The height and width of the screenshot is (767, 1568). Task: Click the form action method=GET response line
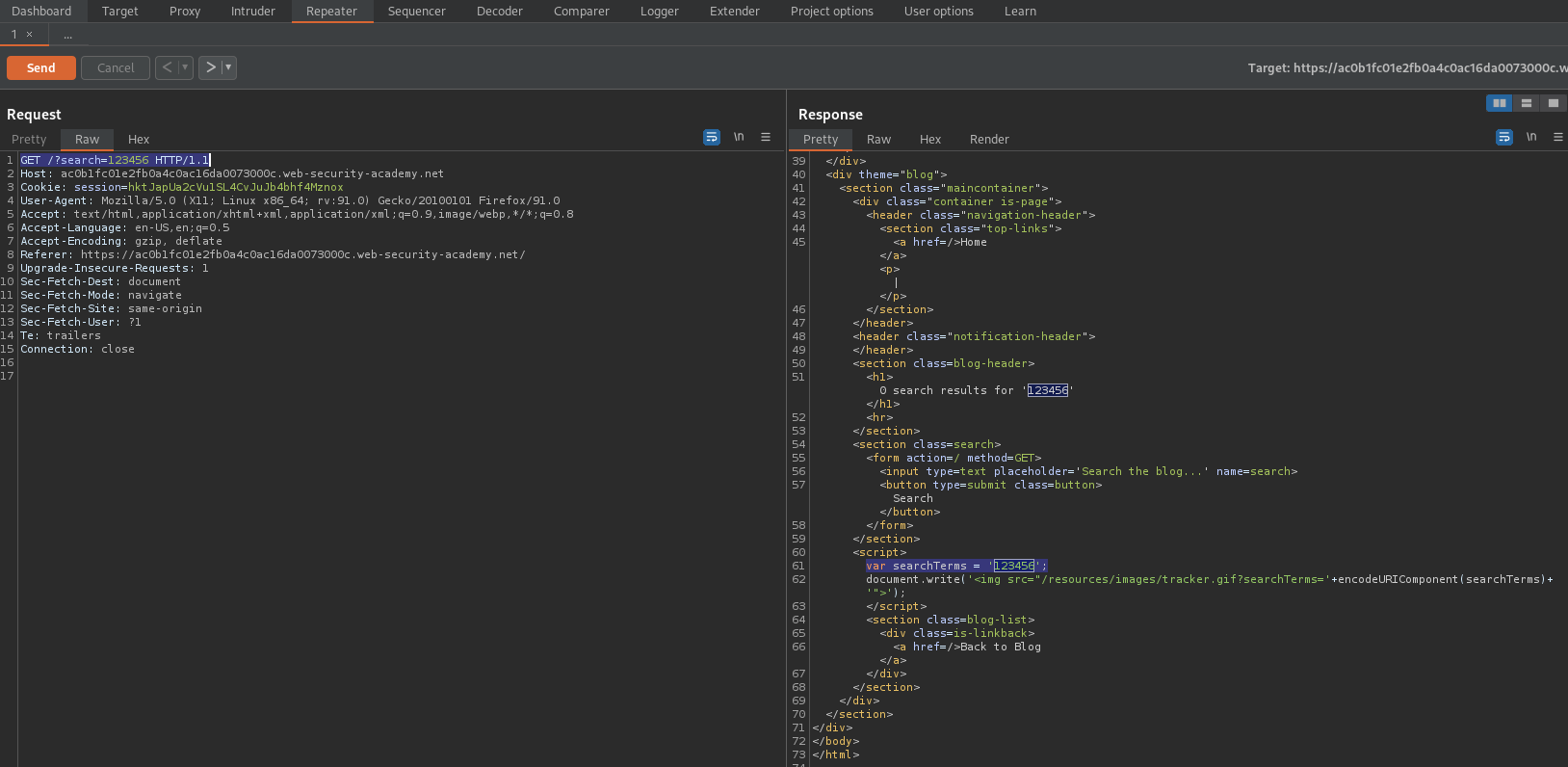[954, 458]
